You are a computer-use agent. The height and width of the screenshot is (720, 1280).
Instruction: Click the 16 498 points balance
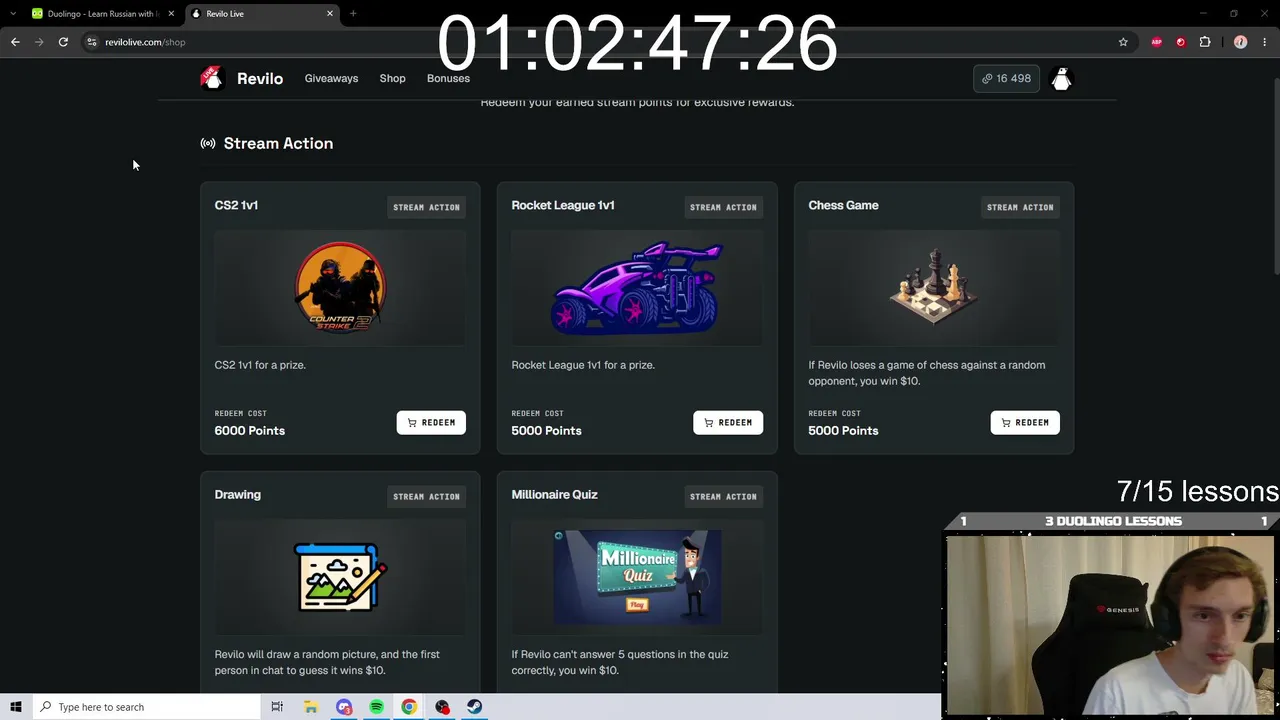coord(1006,78)
